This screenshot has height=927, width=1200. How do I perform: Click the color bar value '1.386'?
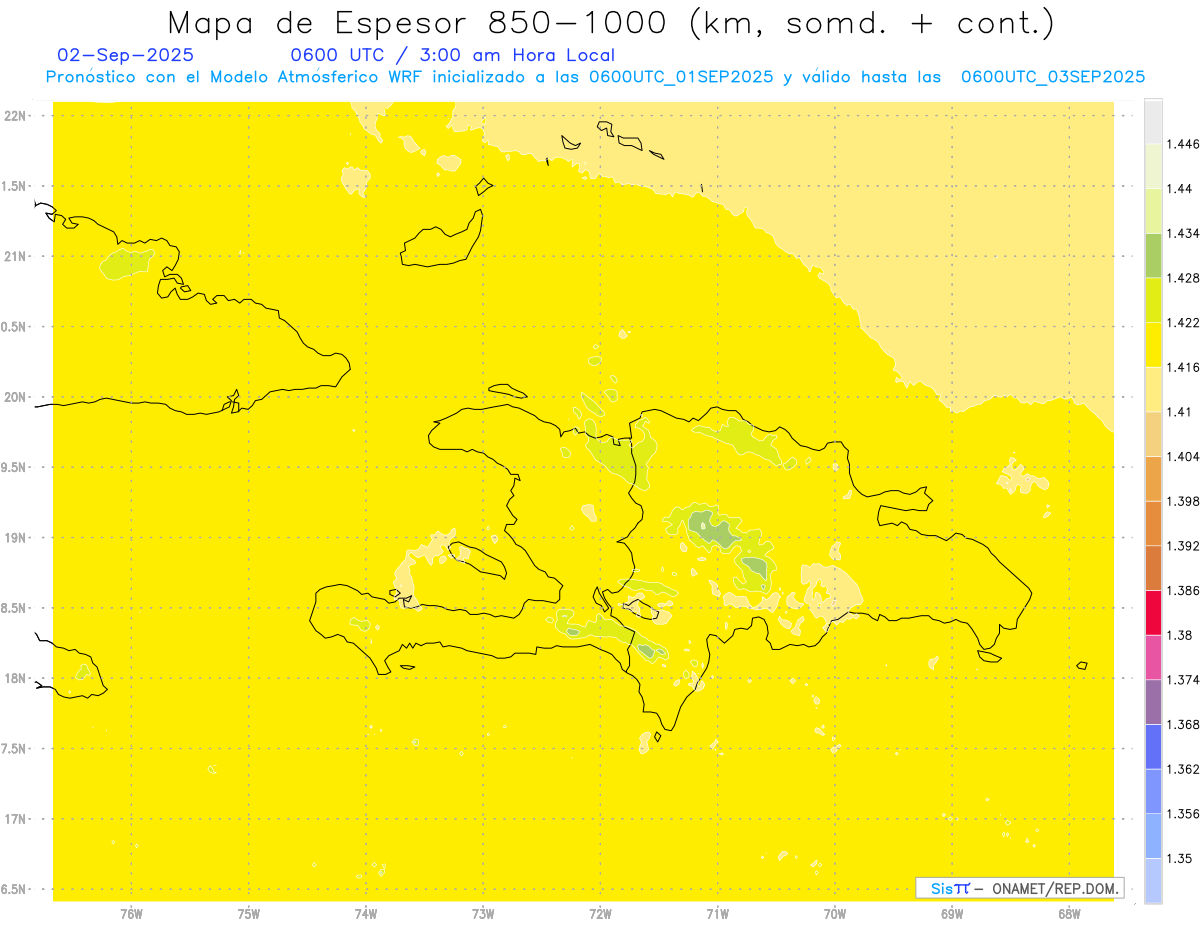click(x=1184, y=590)
